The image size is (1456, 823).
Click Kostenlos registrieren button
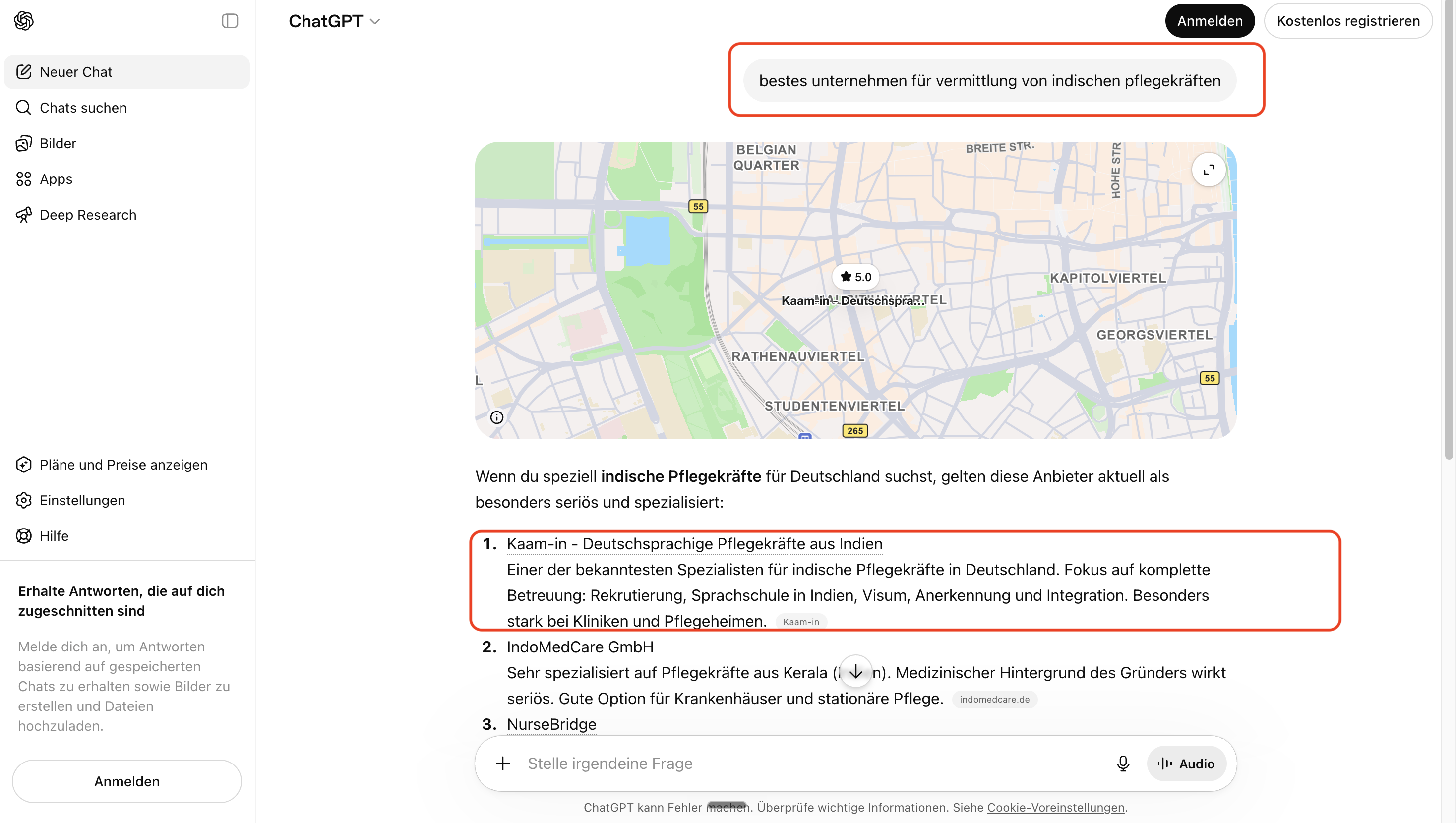tap(1348, 21)
